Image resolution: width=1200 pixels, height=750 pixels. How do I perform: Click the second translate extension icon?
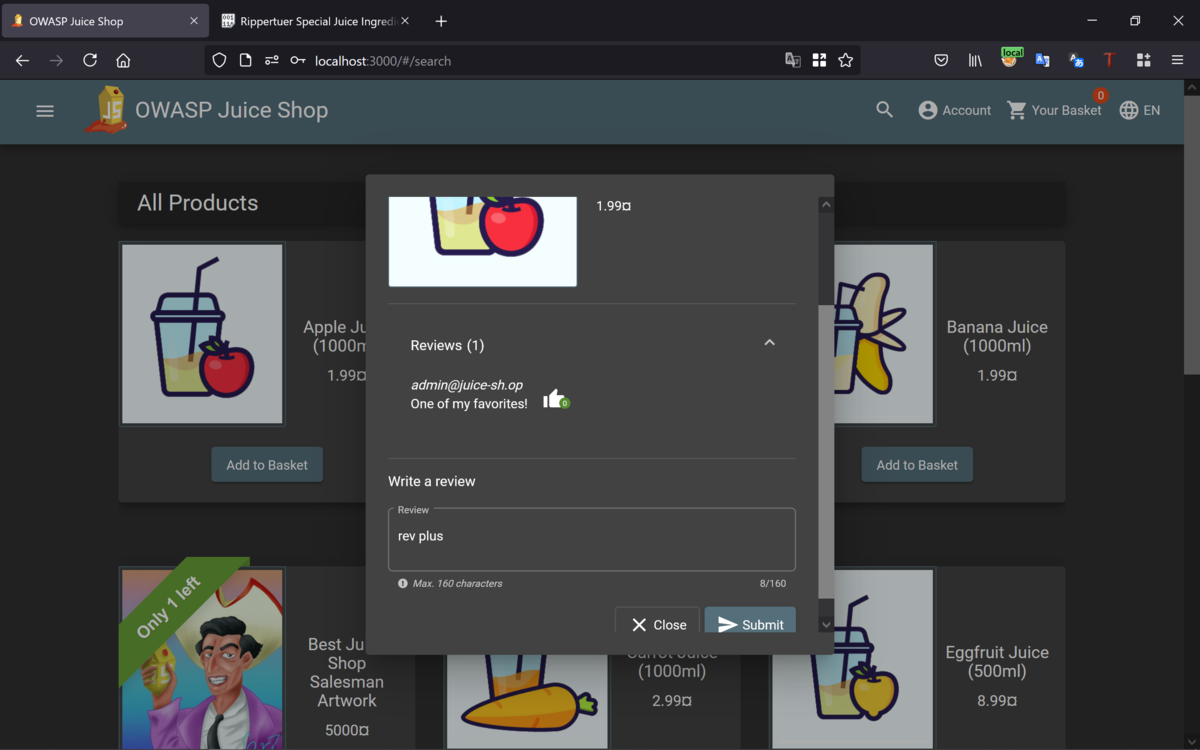[1076, 61]
